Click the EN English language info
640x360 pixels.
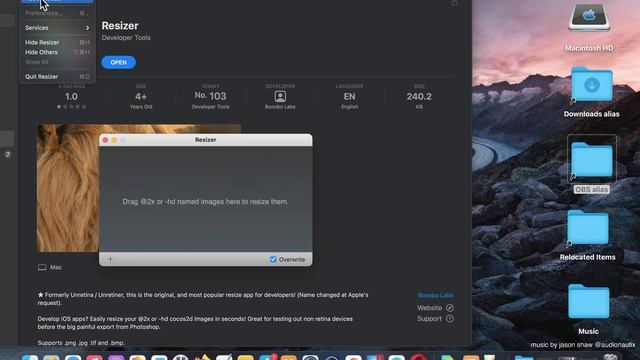point(349,97)
